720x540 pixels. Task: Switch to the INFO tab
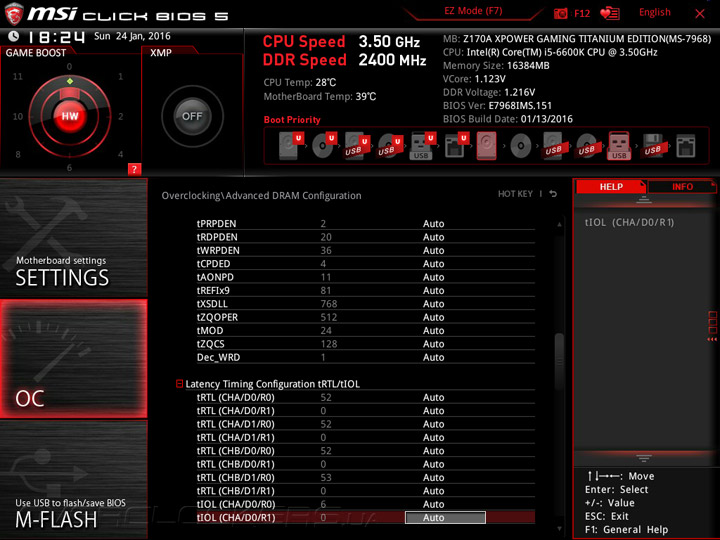[x=682, y=186]
